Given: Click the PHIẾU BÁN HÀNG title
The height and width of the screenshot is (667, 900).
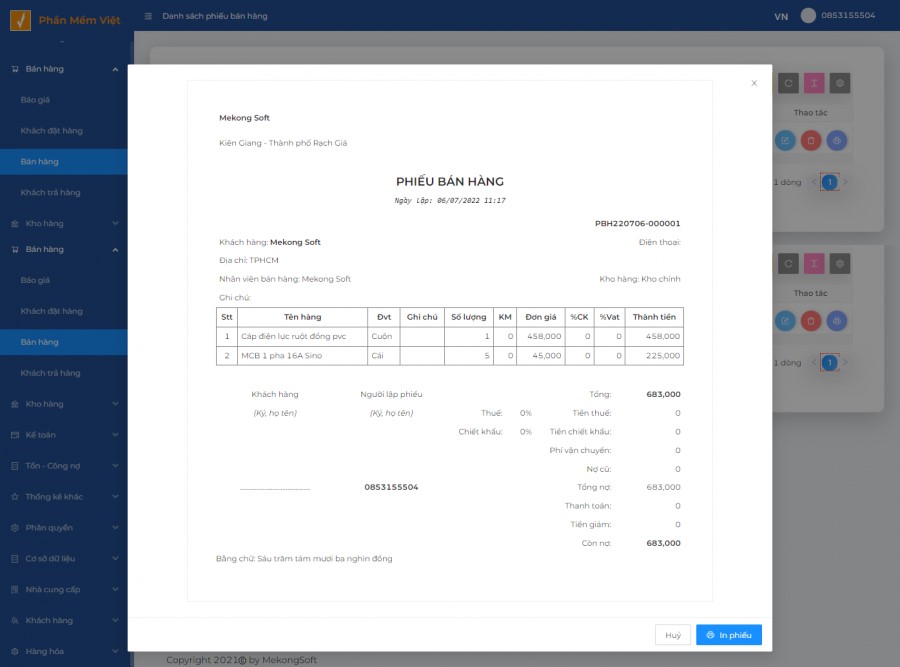Looking at the screenshot, I should 450,181.
